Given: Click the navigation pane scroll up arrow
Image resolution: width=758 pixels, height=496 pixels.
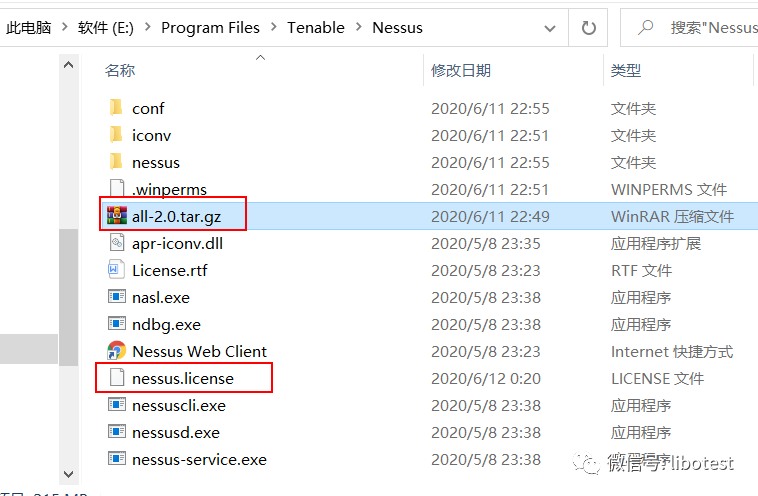Looking at the screenshot, I should pos(69,65).
